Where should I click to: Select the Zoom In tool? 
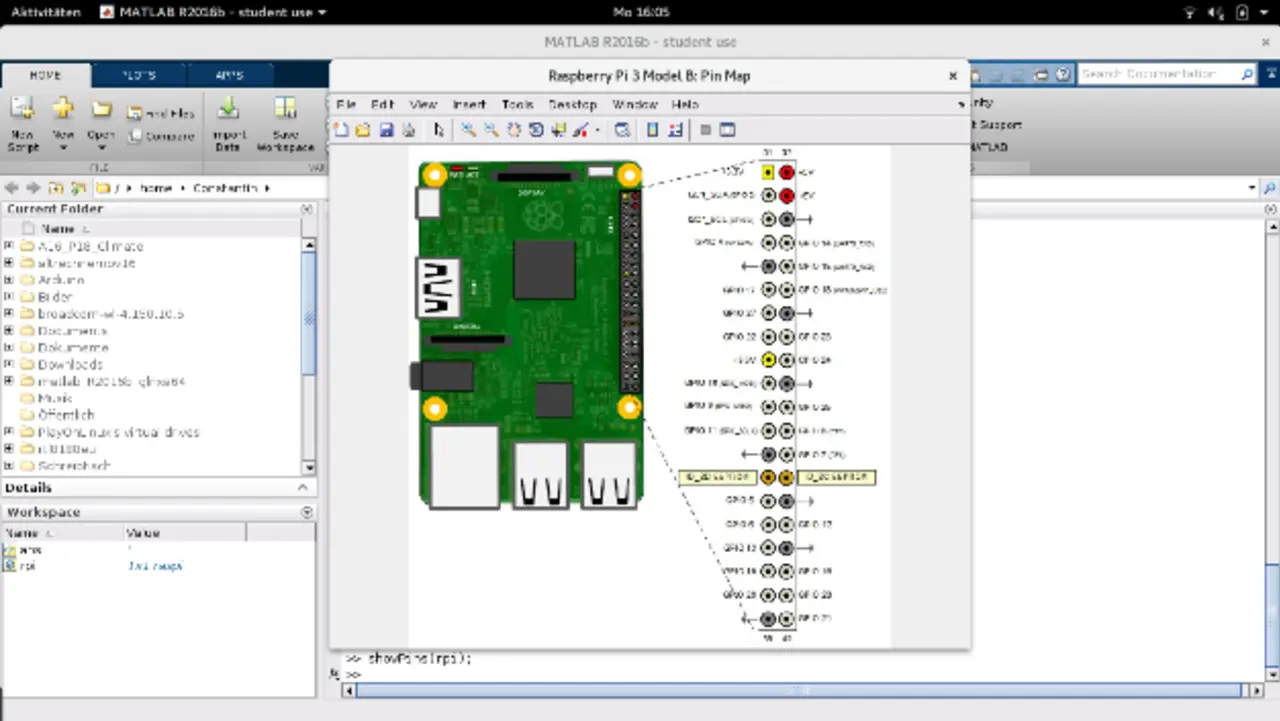pyautogui.click(x=468, y=130)
